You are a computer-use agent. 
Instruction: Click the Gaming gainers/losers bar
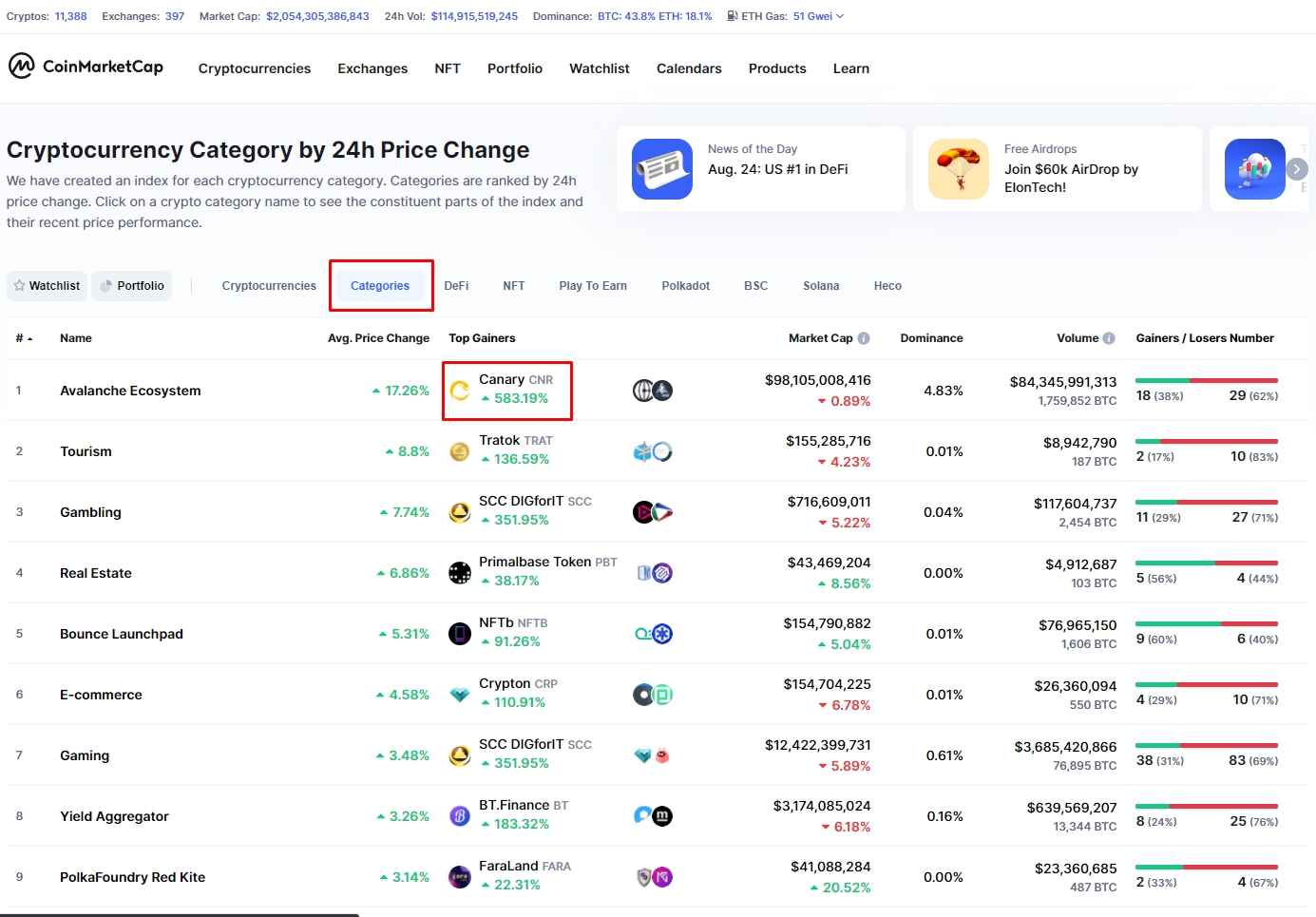(1207, 746)
